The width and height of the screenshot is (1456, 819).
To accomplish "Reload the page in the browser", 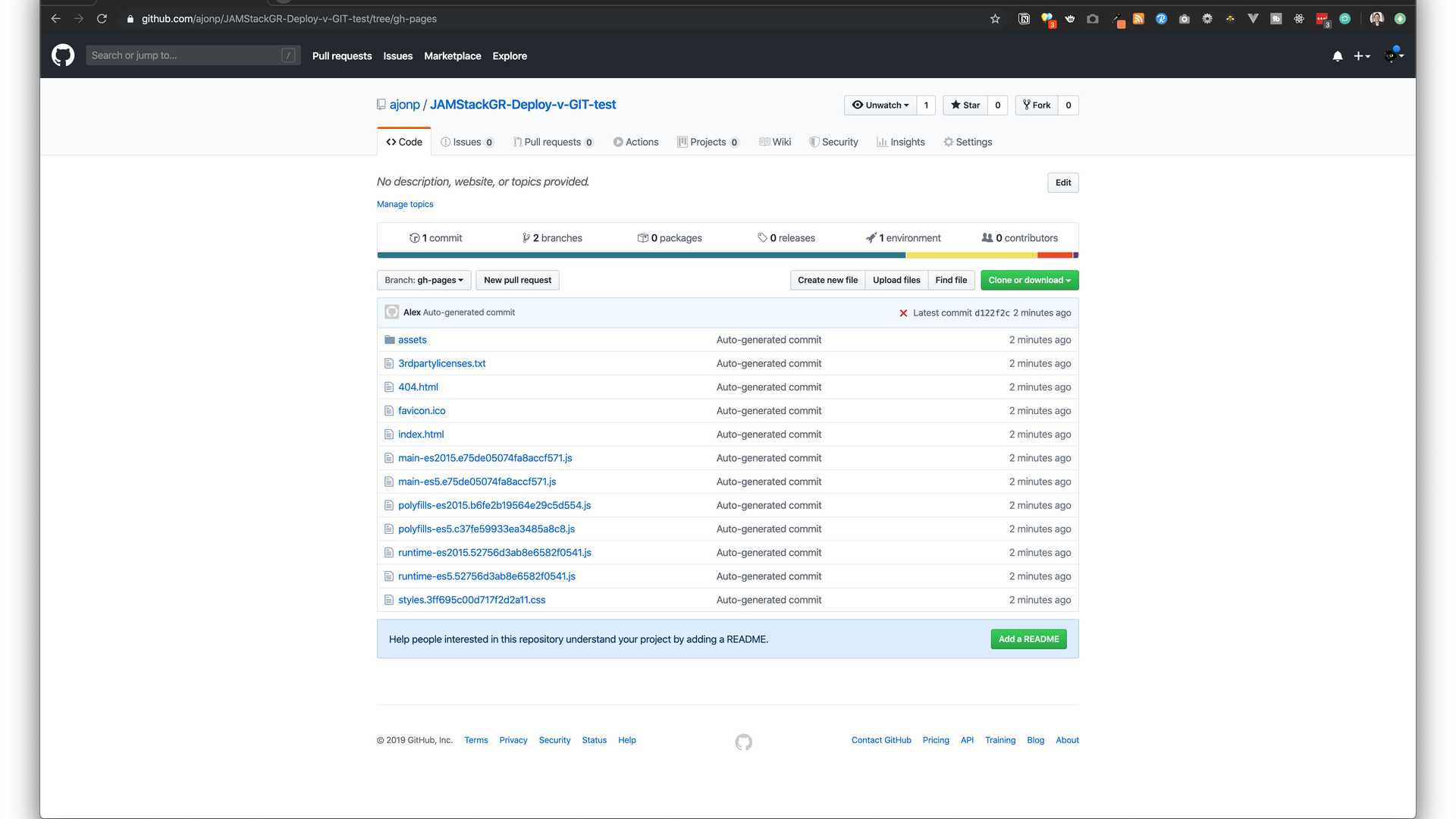I will pyautogui.click(x=102, y=19).
